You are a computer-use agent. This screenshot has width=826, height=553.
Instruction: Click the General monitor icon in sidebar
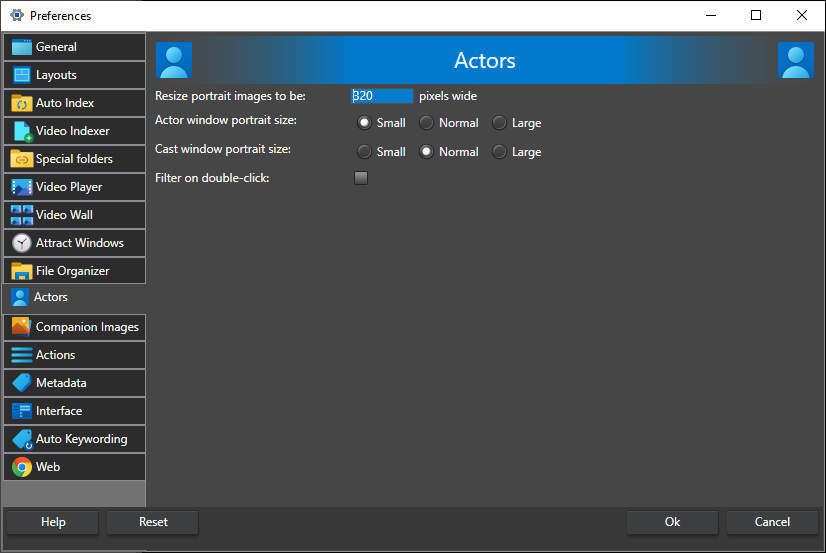pos(21,47)
